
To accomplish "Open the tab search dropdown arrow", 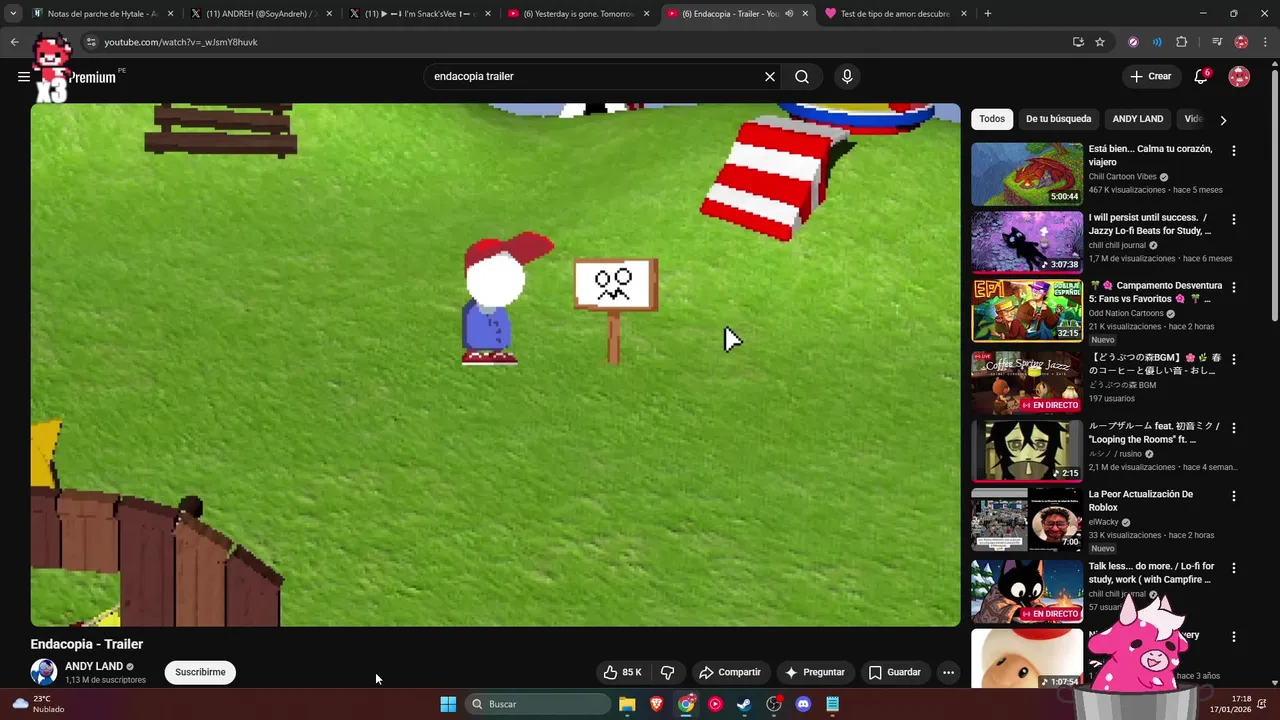I will (x=13, y=14).
